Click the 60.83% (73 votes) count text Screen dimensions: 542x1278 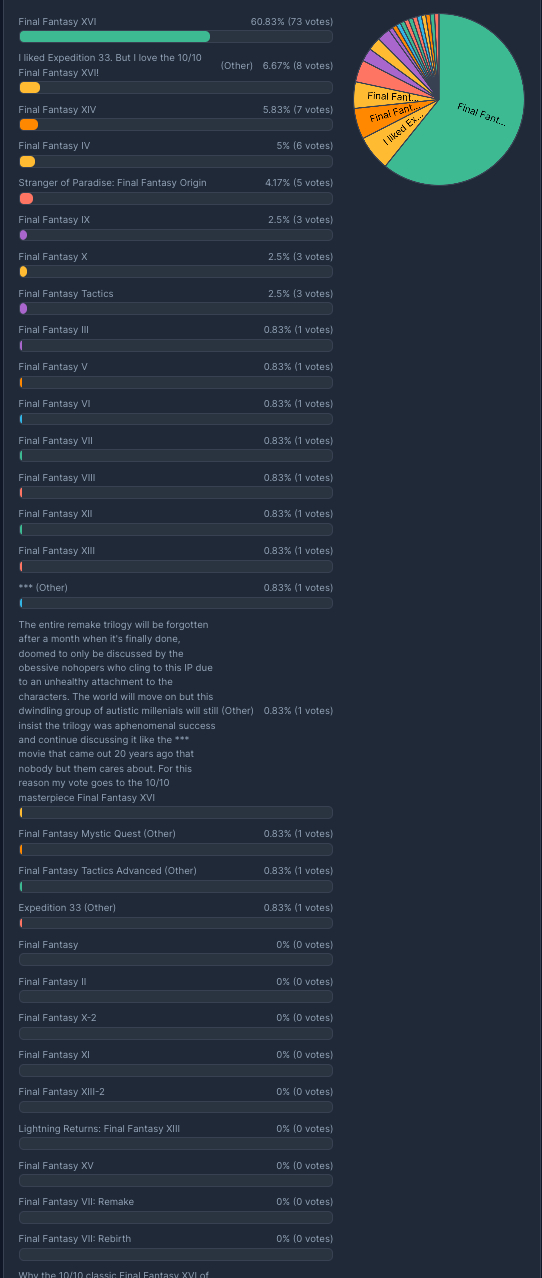click(x=292, y=21)
